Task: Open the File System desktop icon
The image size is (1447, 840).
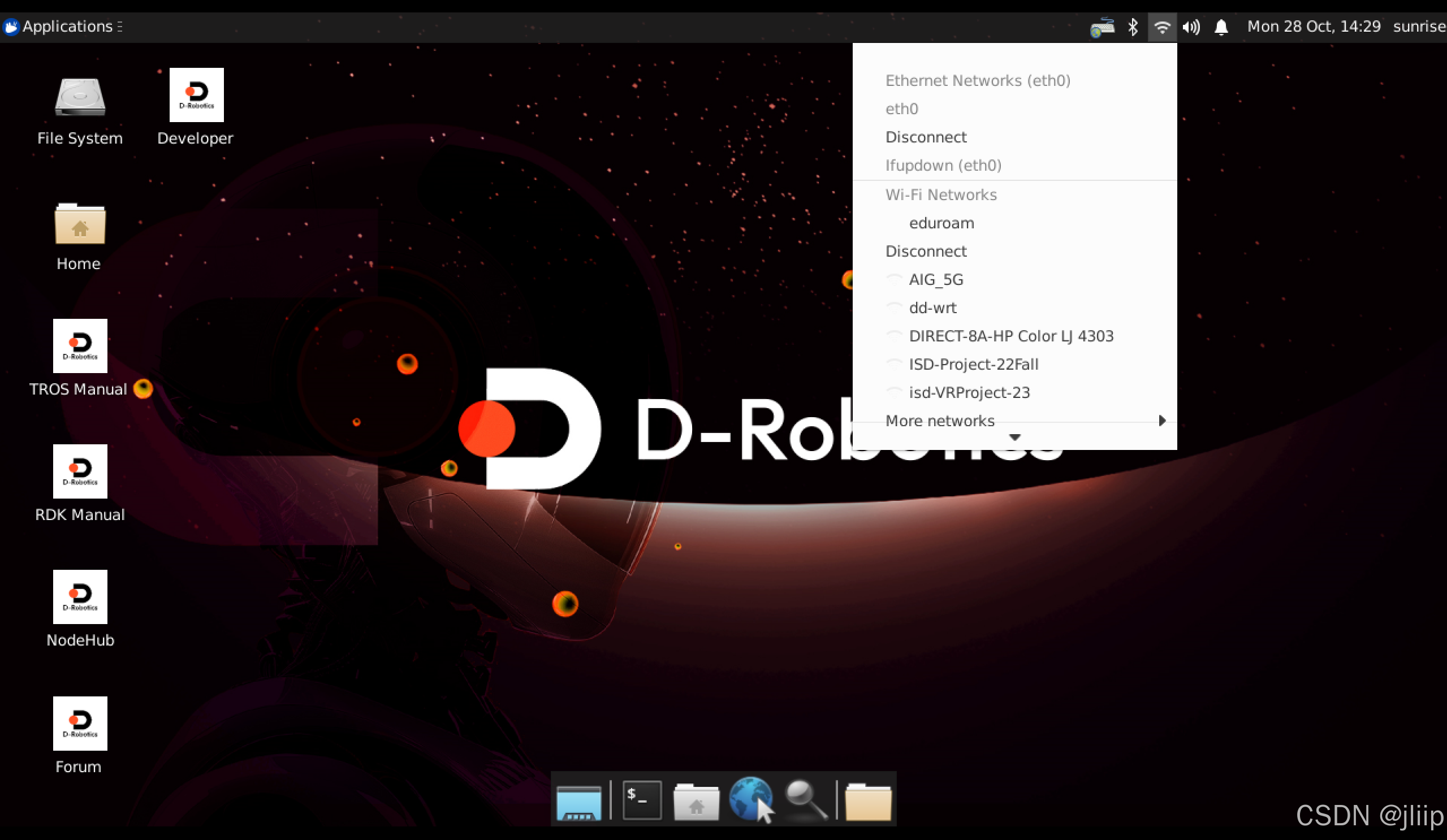Action: 80,97
